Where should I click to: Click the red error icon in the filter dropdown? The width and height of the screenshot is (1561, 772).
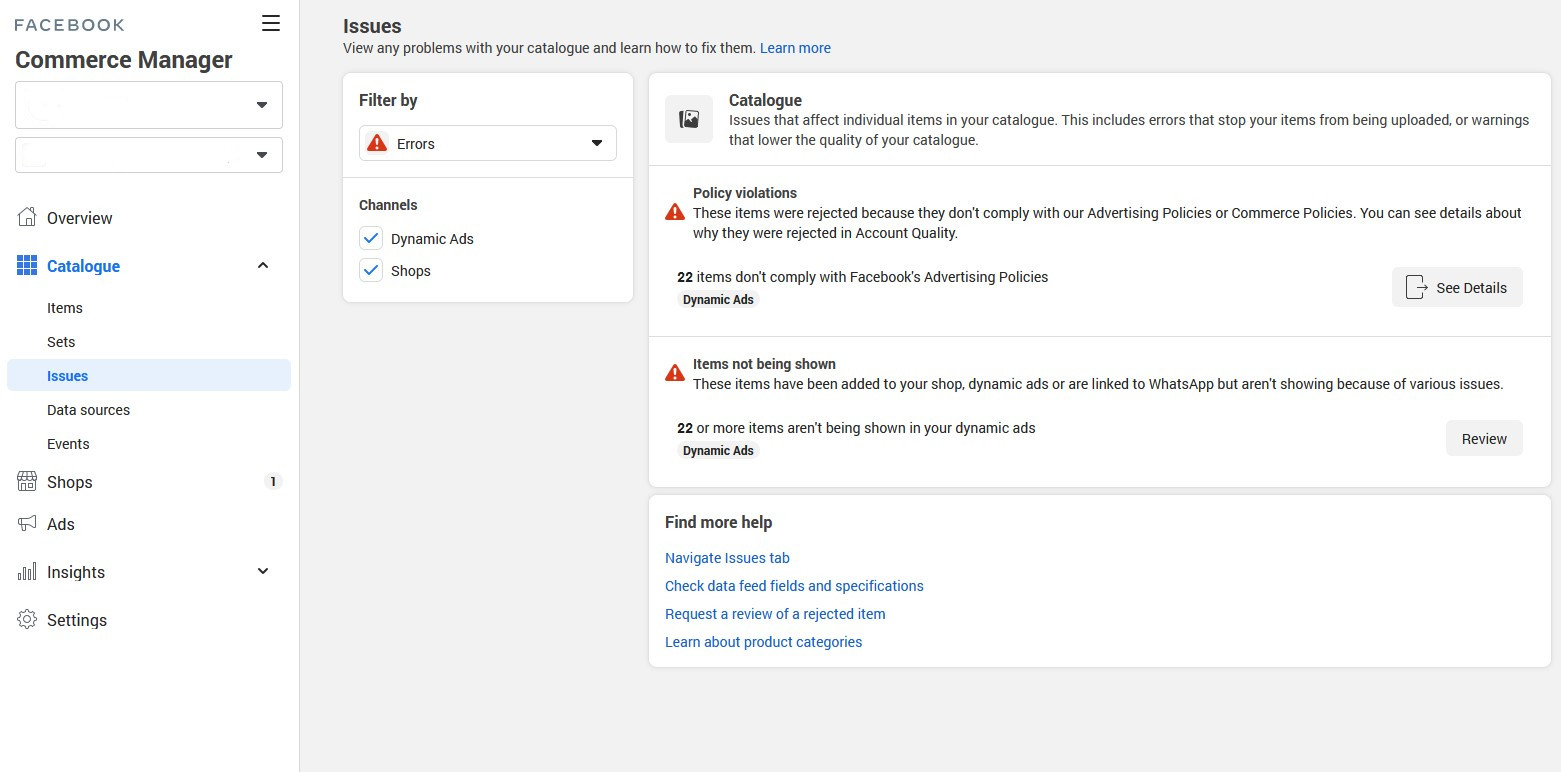click(x=377, y=143)
